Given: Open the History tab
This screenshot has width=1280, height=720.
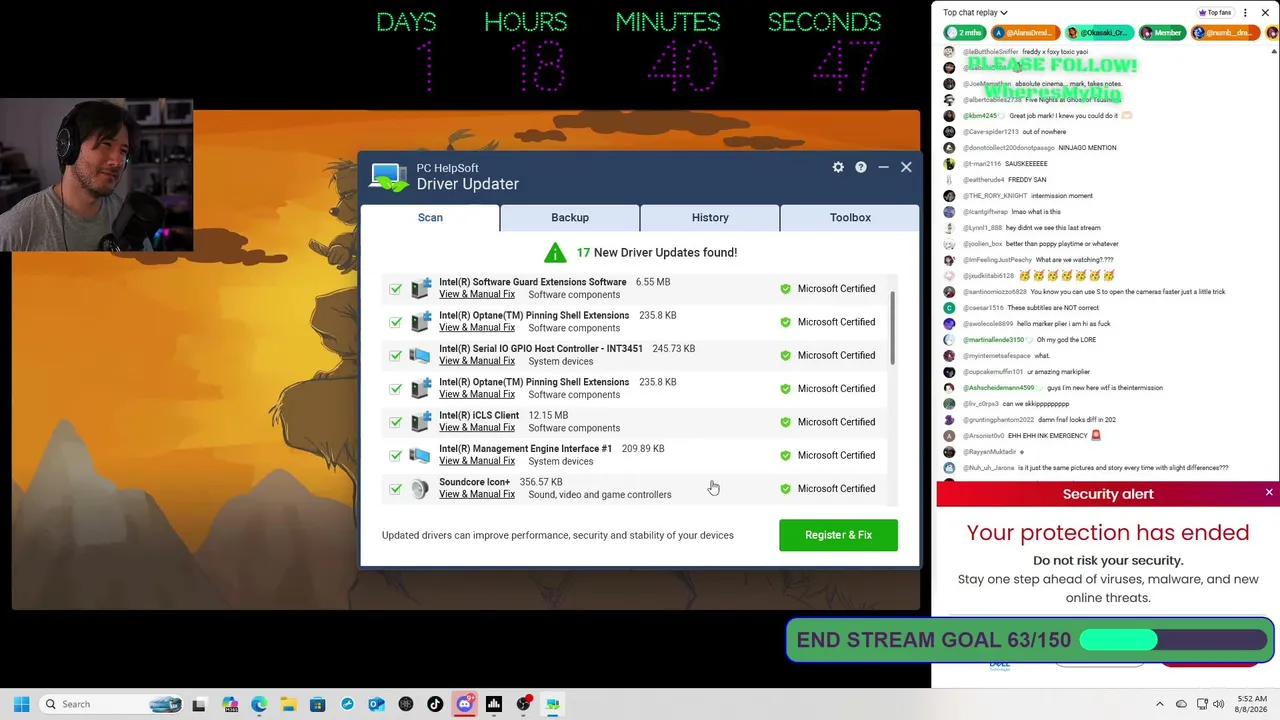Looking at the screenshot, I should [710, 217].
